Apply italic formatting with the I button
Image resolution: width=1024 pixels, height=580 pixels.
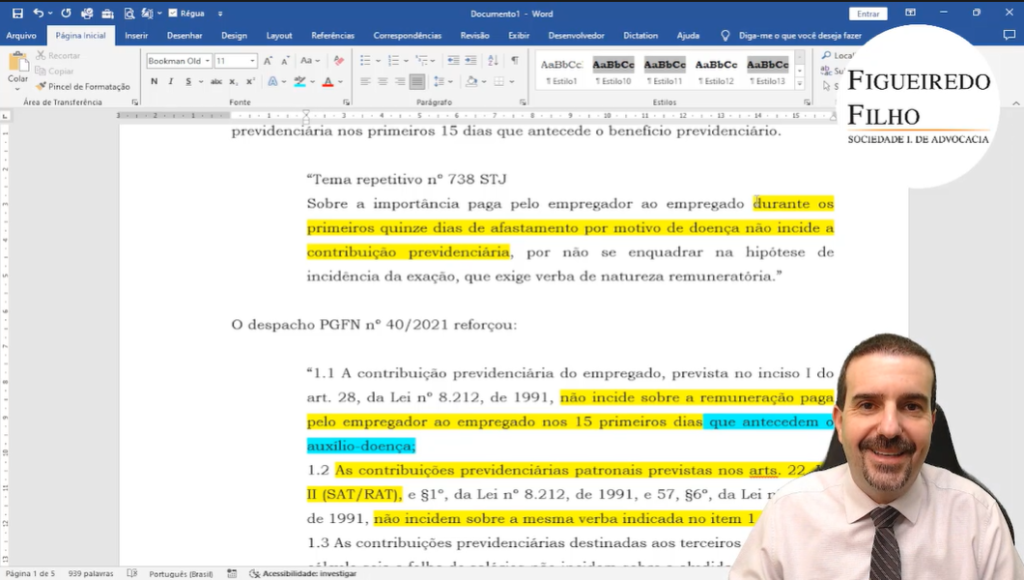click(x=170, y=82)
